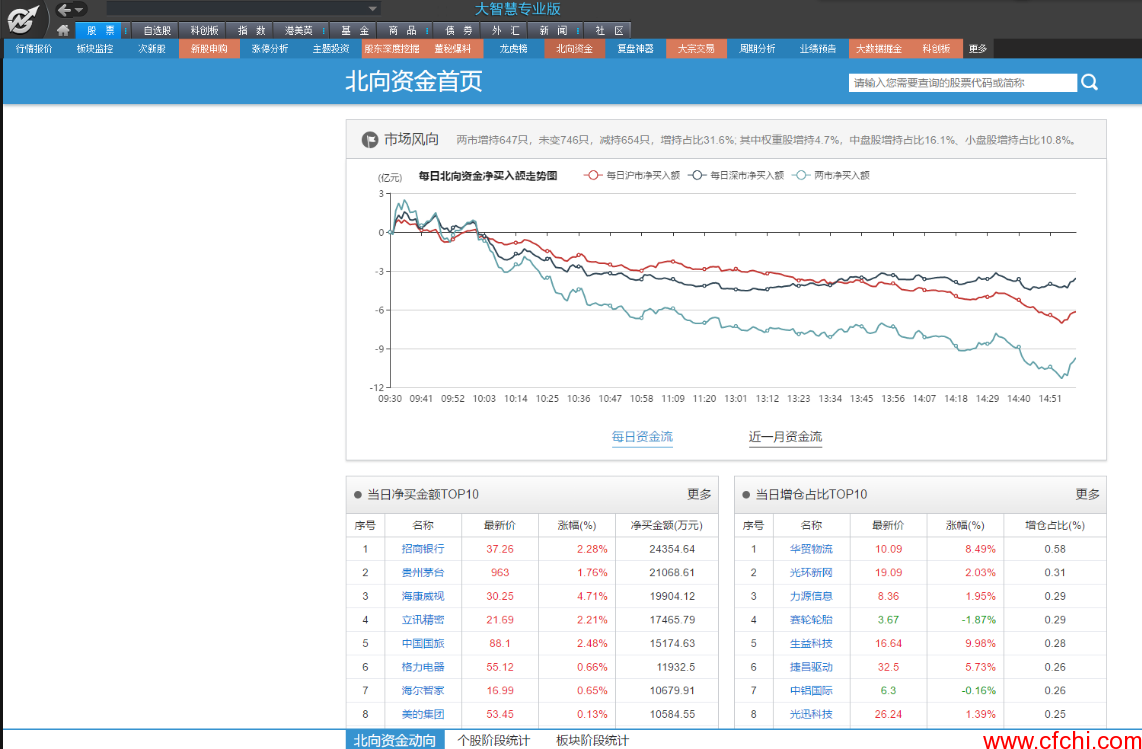Viewport: 1142px width, 749px height.
Task: Open 中铝国际 stock link
Action: 811,691
